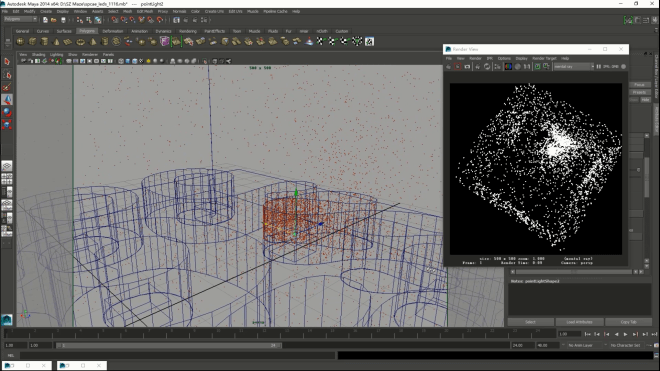Redo previous render in Render View
660x371 pixels.
[448, 67]
